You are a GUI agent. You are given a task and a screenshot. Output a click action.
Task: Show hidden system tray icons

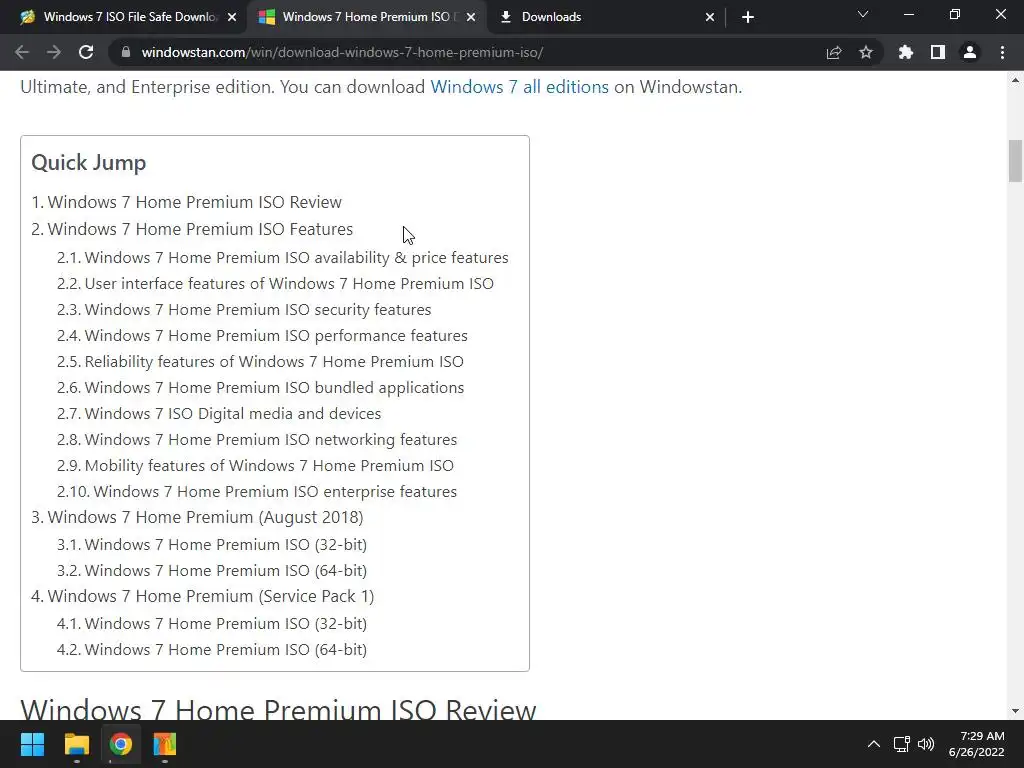873,744
